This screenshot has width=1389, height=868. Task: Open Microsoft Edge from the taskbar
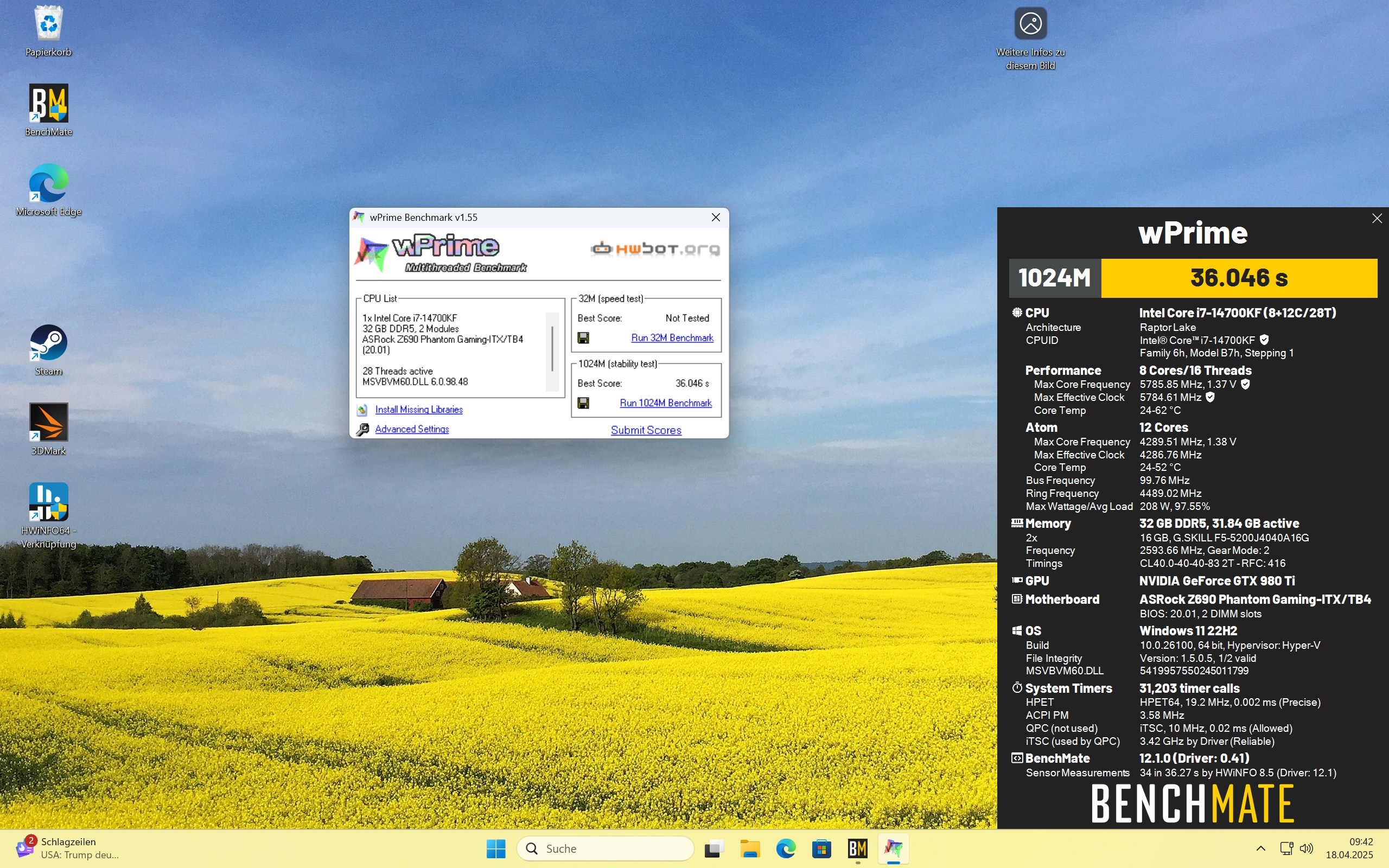786,848
